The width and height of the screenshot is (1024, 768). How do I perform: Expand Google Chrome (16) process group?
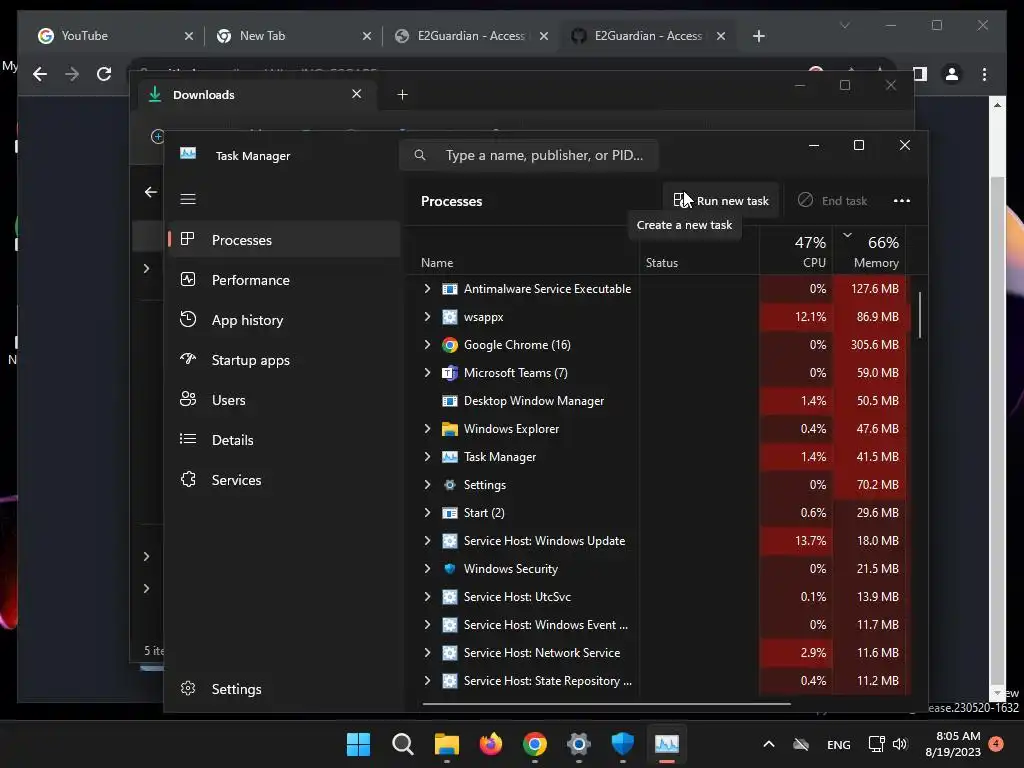coord(427,345)
